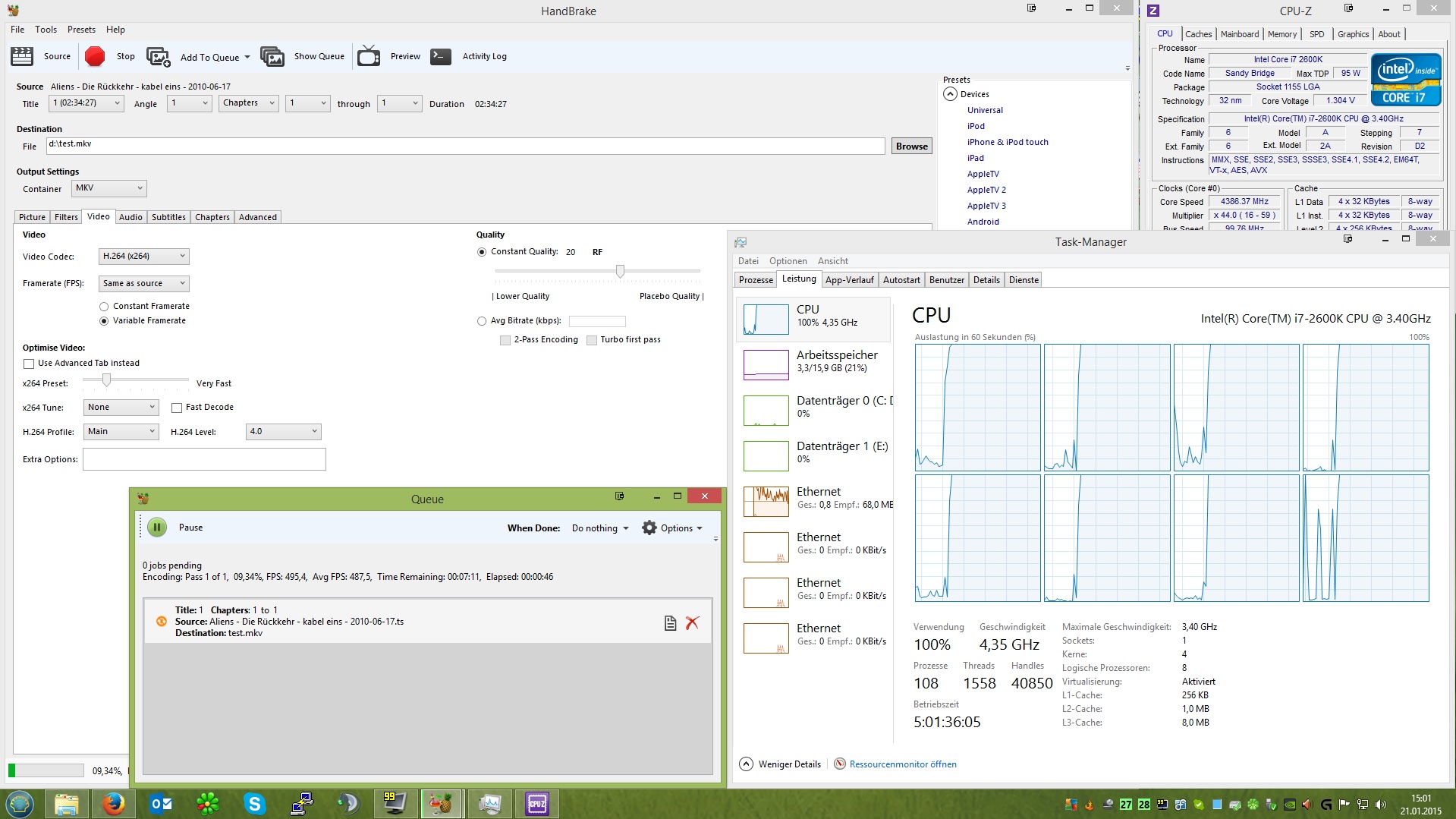
Task: Adjust the x264 Preset slider
Action: point(106,380)
